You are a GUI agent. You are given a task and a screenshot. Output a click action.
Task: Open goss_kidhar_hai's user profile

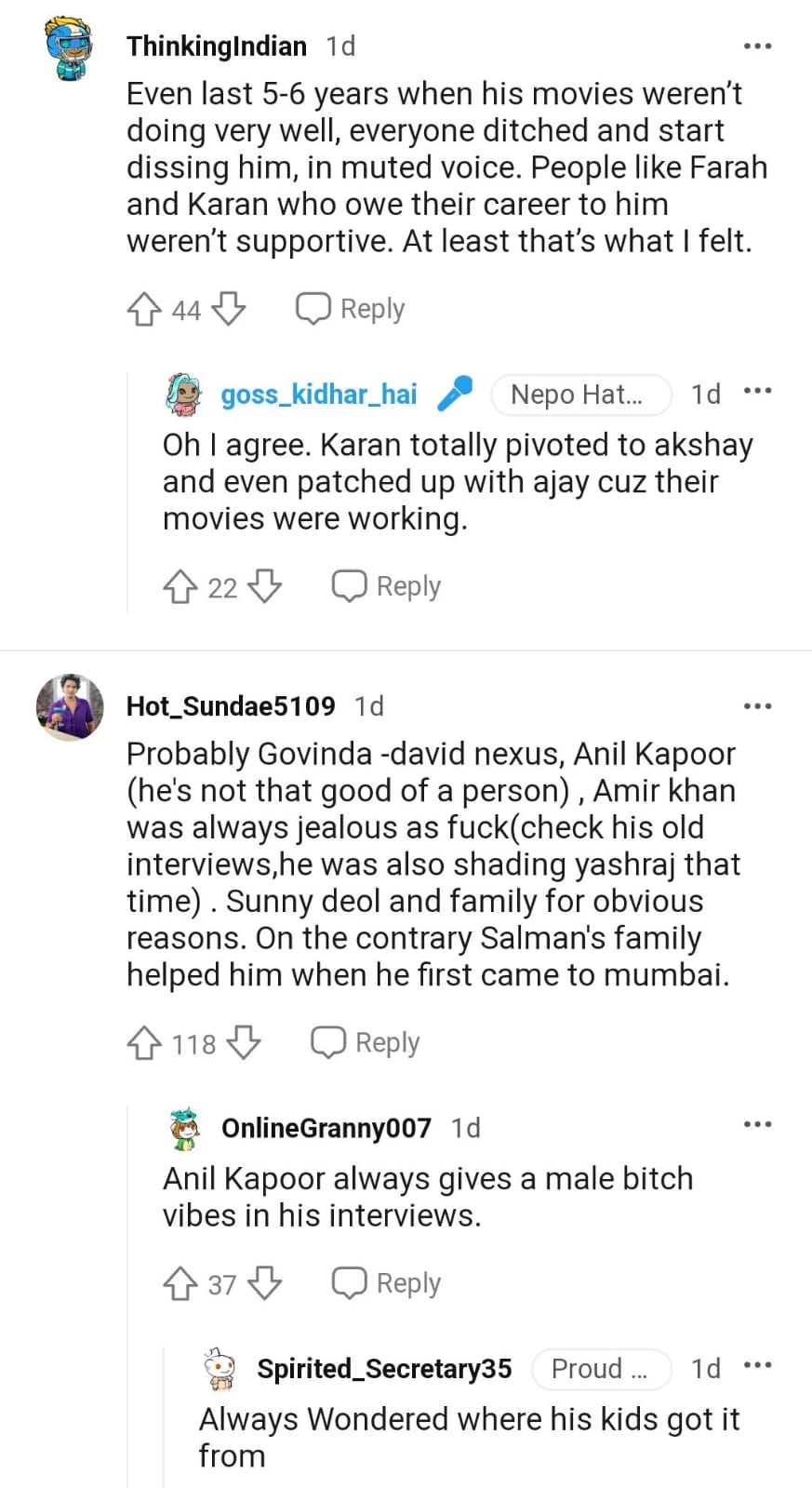[x=318, y=395]
